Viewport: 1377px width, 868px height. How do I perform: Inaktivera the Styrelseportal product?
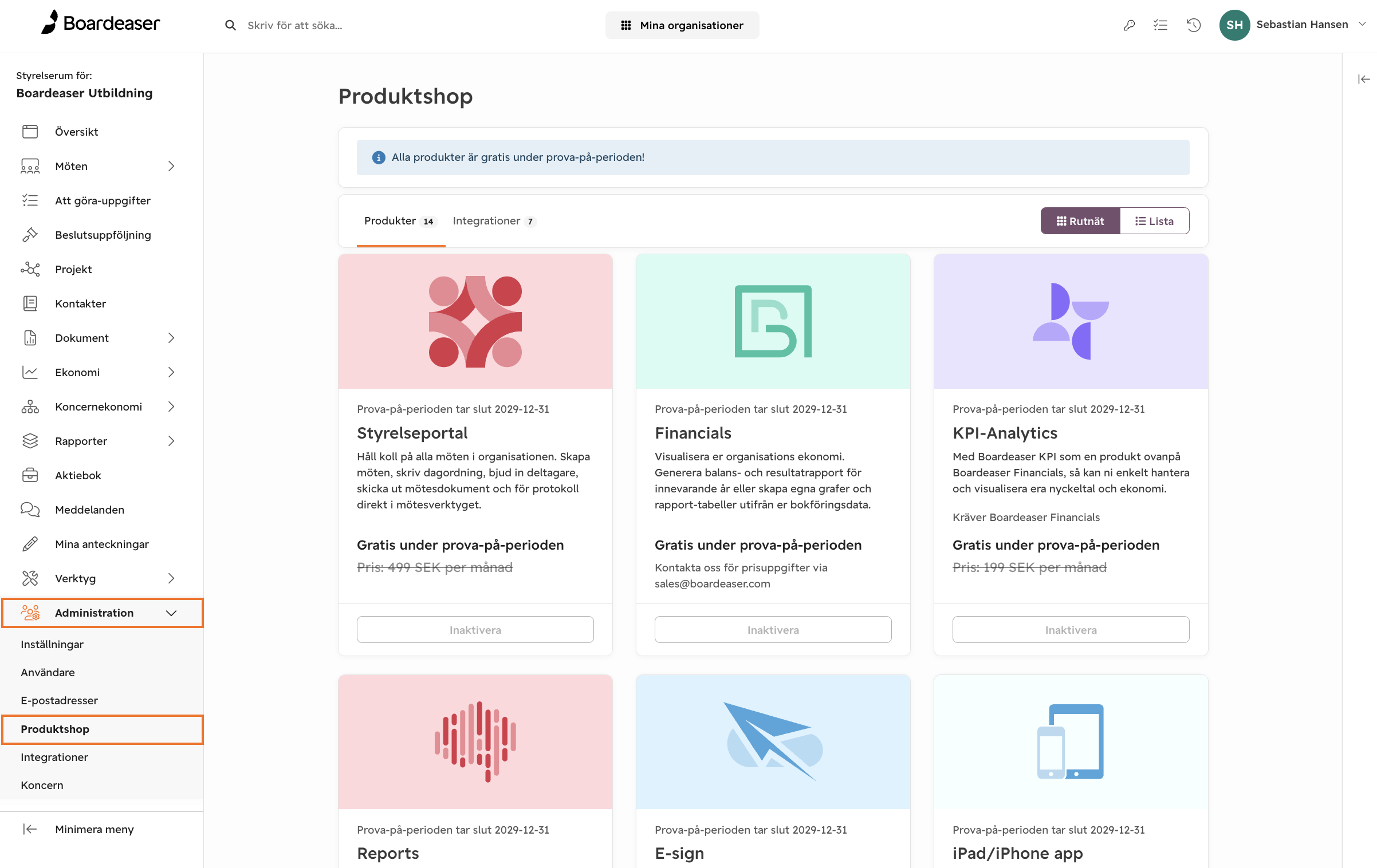(475, 630)
